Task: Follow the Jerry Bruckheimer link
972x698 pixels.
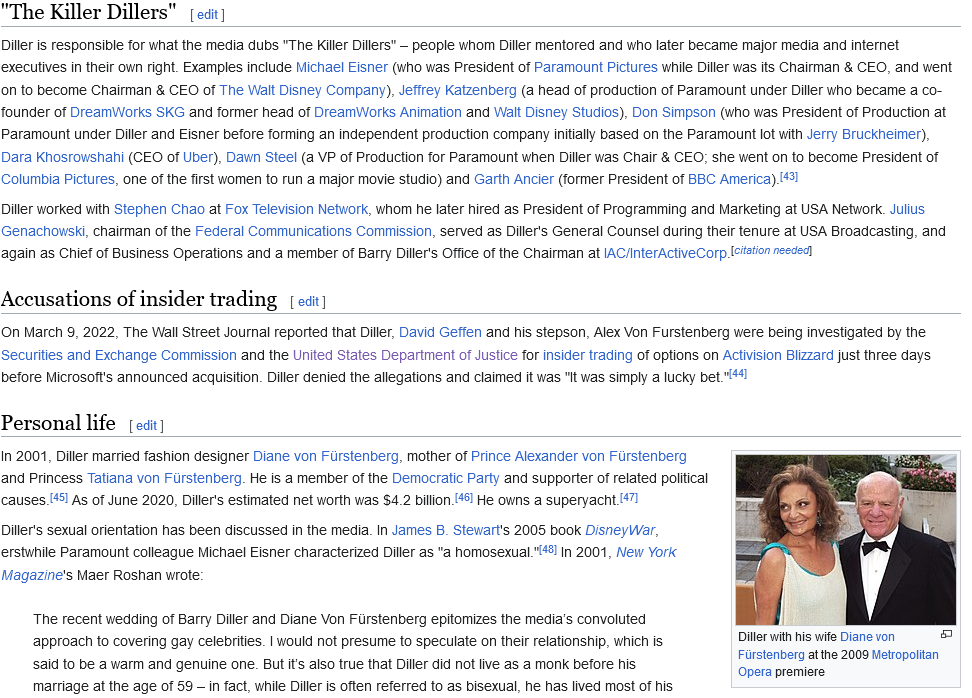Action: pyautogui.click(x=864, y=135)
